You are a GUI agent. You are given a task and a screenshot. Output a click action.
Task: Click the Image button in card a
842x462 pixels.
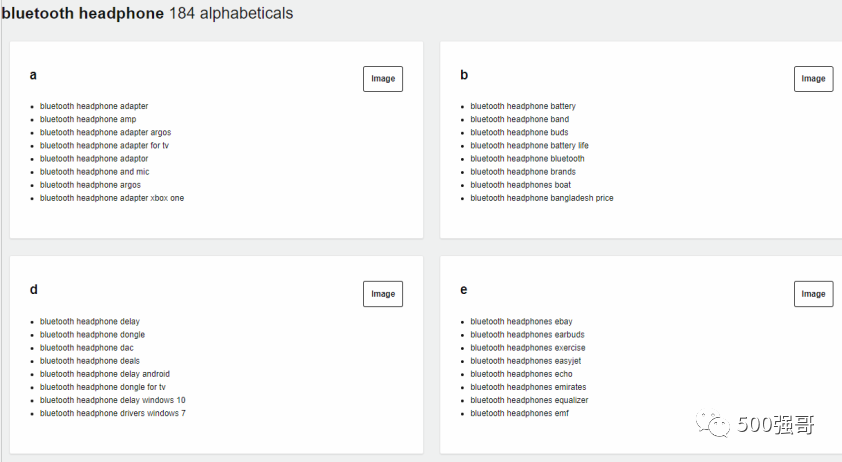(382, 79)
